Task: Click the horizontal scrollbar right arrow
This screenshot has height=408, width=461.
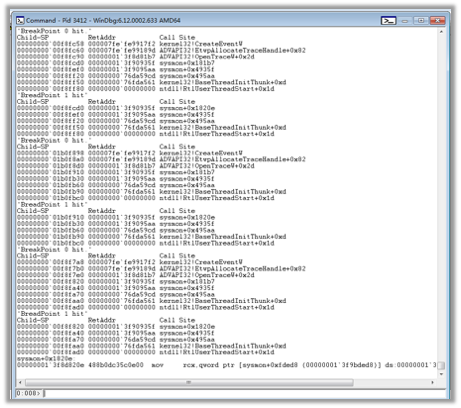Action: tap(433, 382)
